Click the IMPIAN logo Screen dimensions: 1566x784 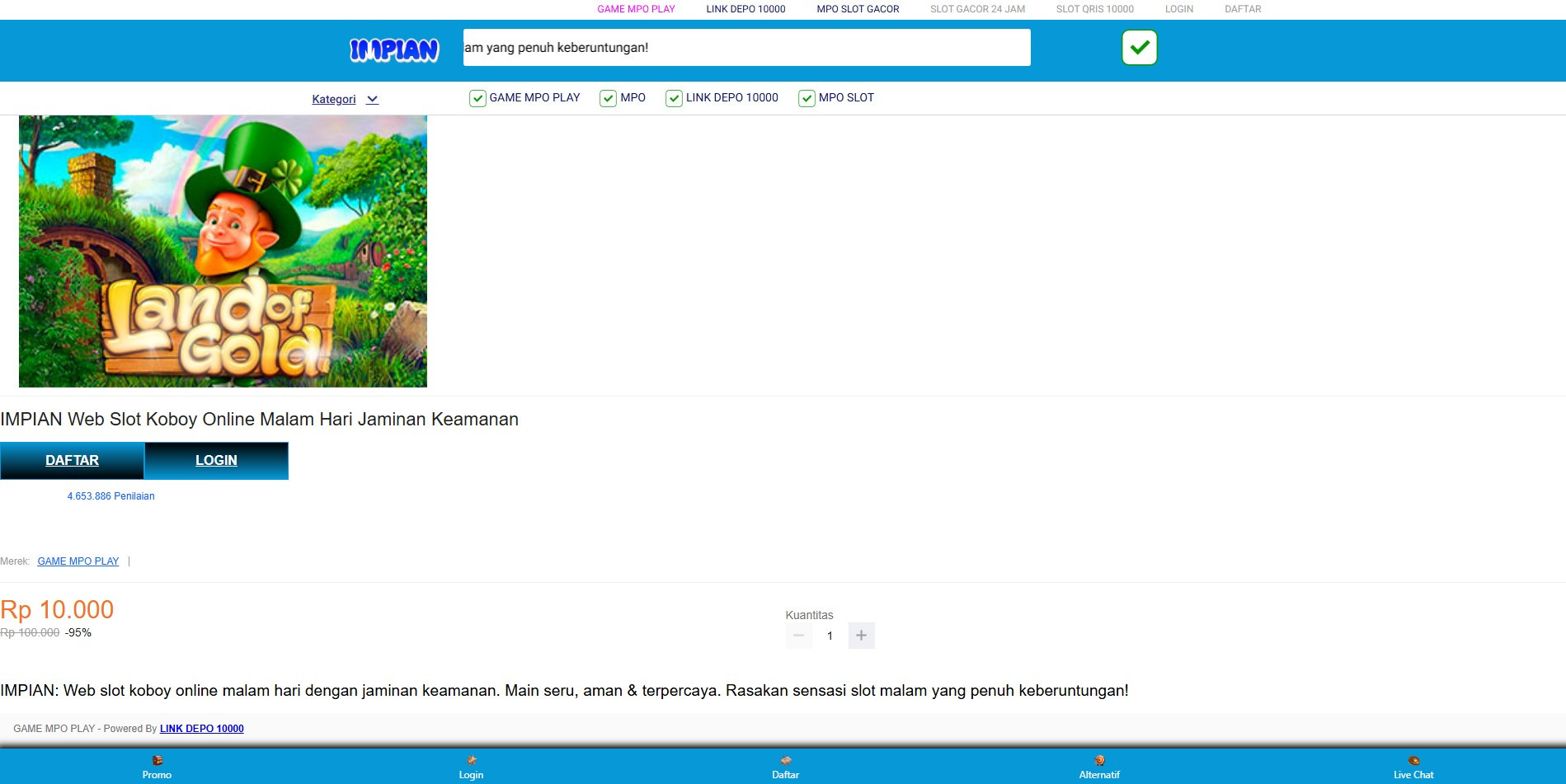394,50
